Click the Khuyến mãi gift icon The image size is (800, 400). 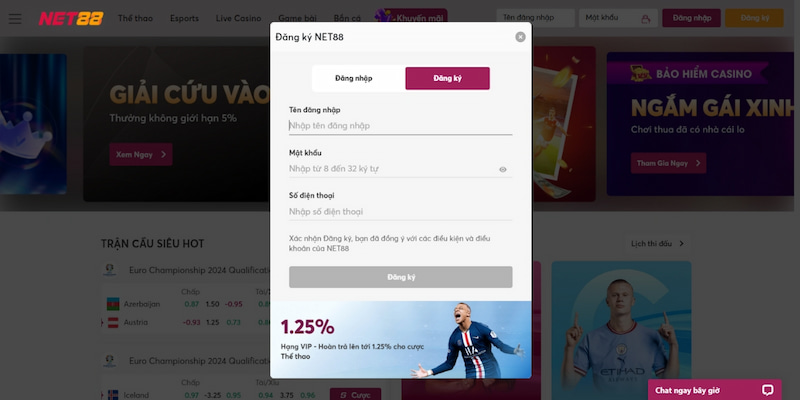383,15
